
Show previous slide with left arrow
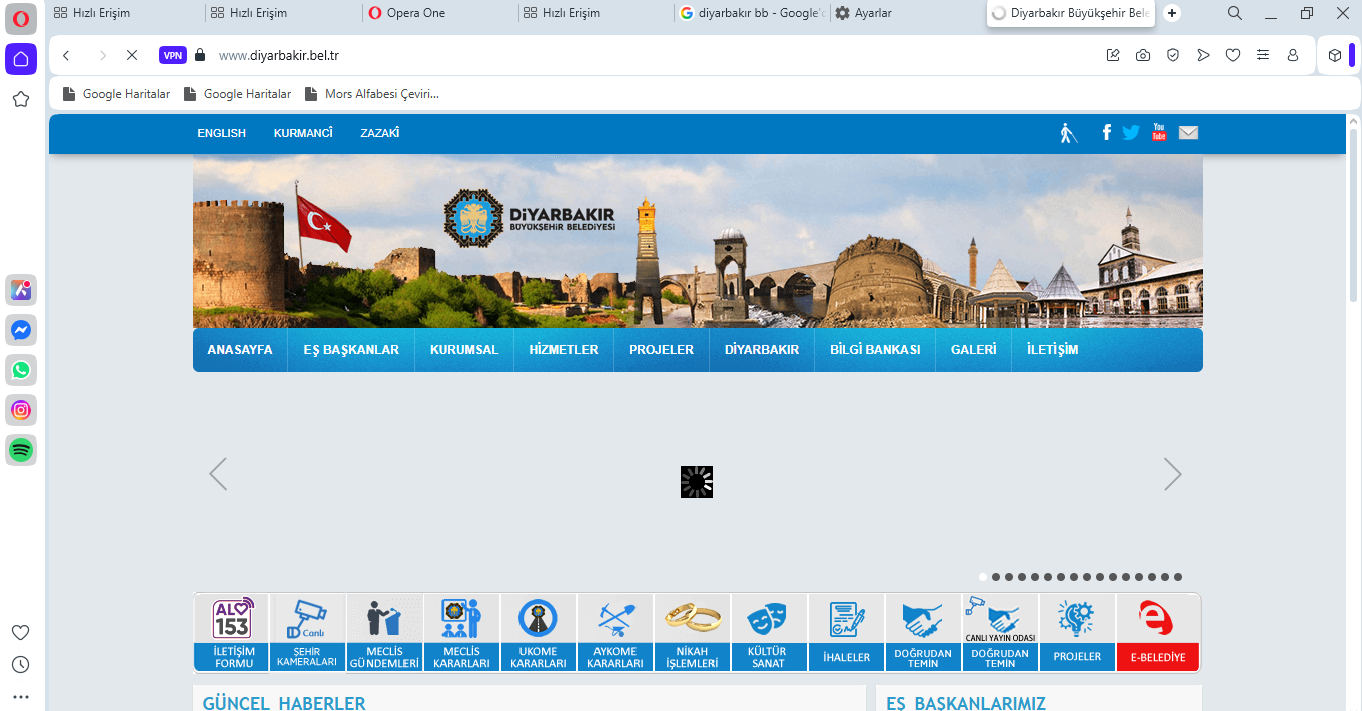(218, 474)
